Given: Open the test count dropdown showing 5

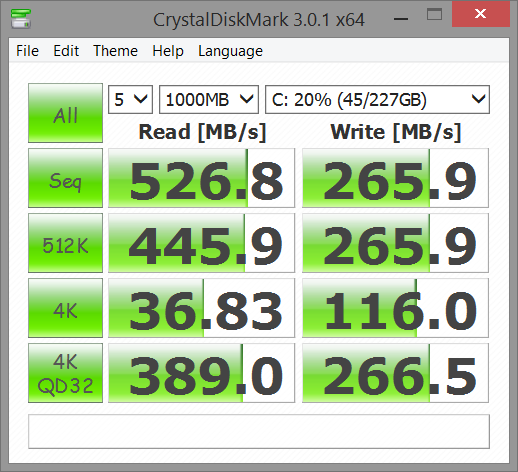Looking at the screenshot, I should tap(130, 99).
